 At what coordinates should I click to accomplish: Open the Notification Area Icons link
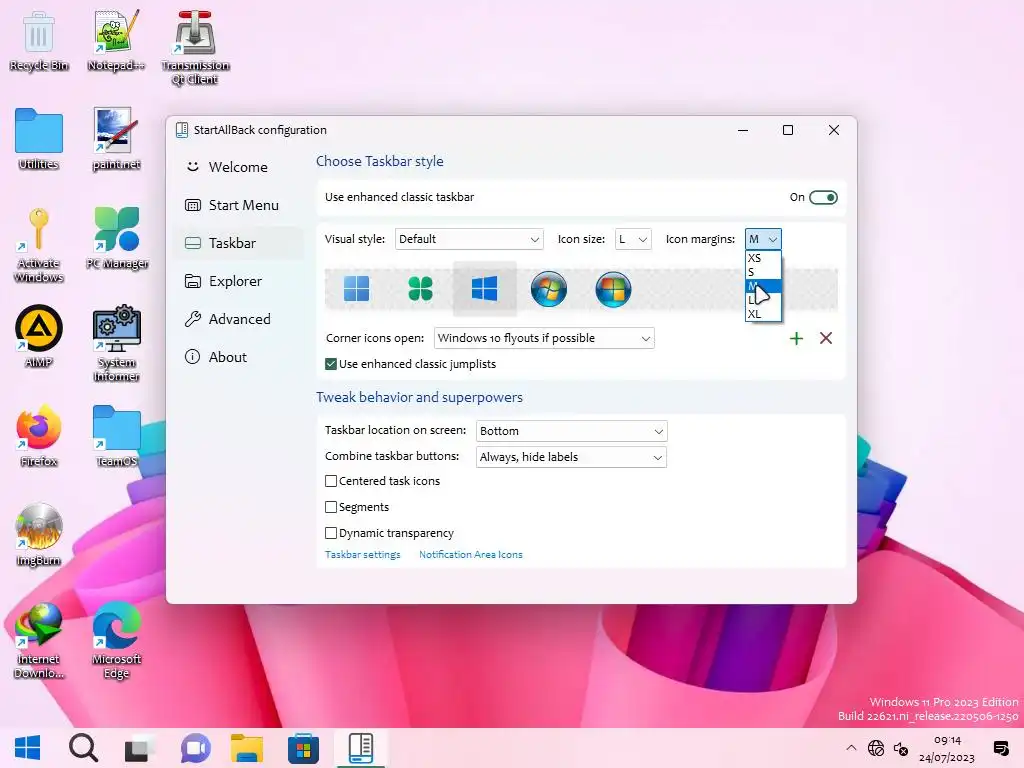(471, 554)
